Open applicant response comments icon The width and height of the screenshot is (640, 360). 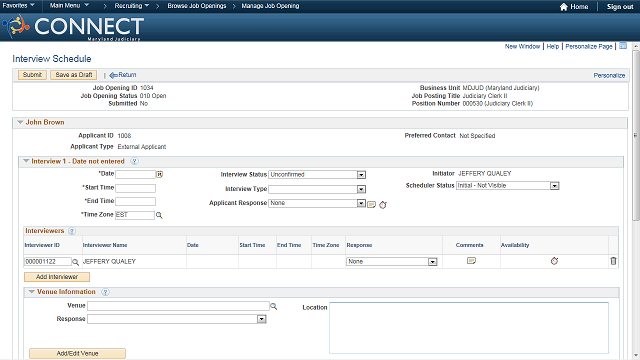pos(371,204)
